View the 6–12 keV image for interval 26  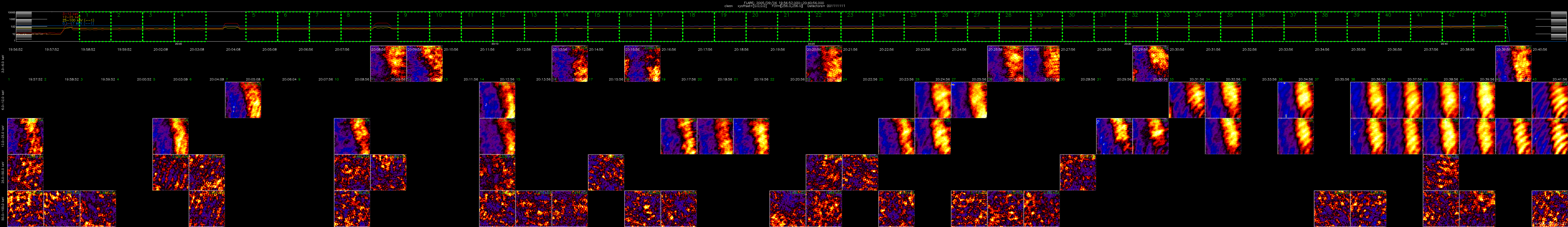(x=933, y=100)
